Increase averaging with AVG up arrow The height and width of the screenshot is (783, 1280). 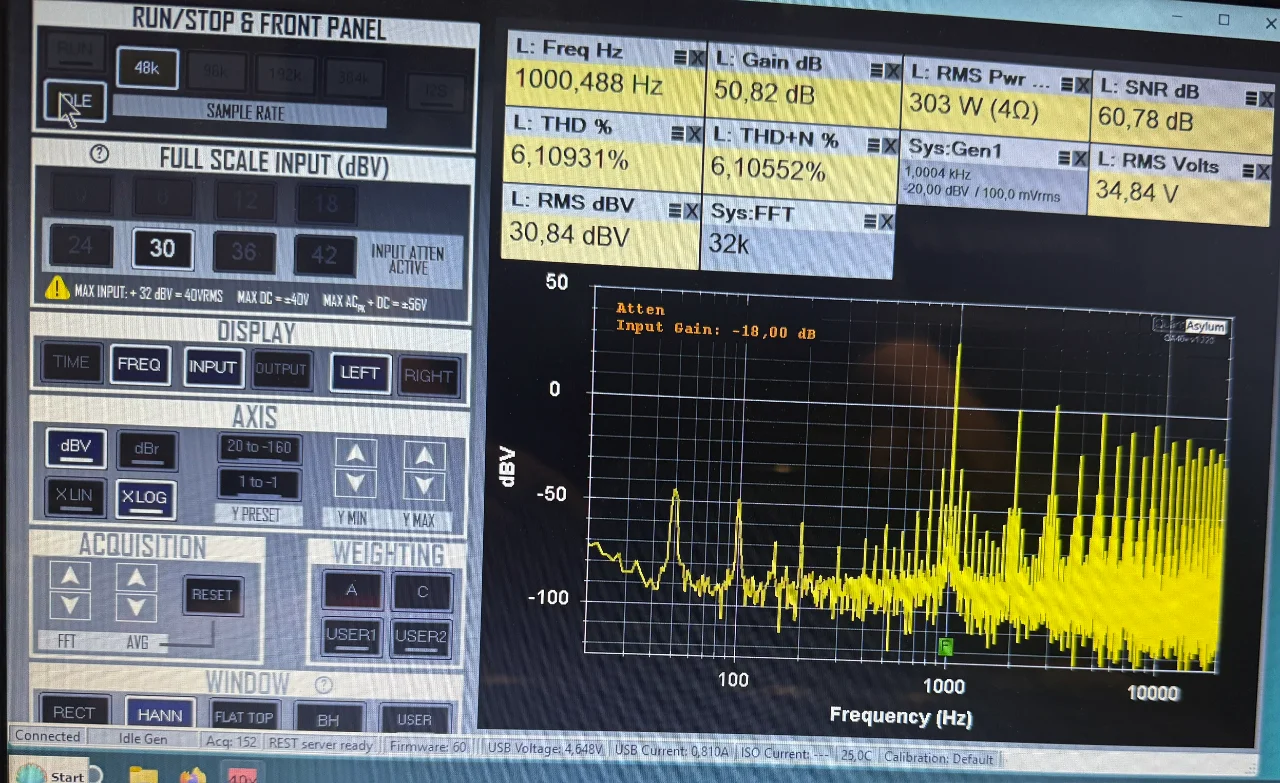point(136,578)
